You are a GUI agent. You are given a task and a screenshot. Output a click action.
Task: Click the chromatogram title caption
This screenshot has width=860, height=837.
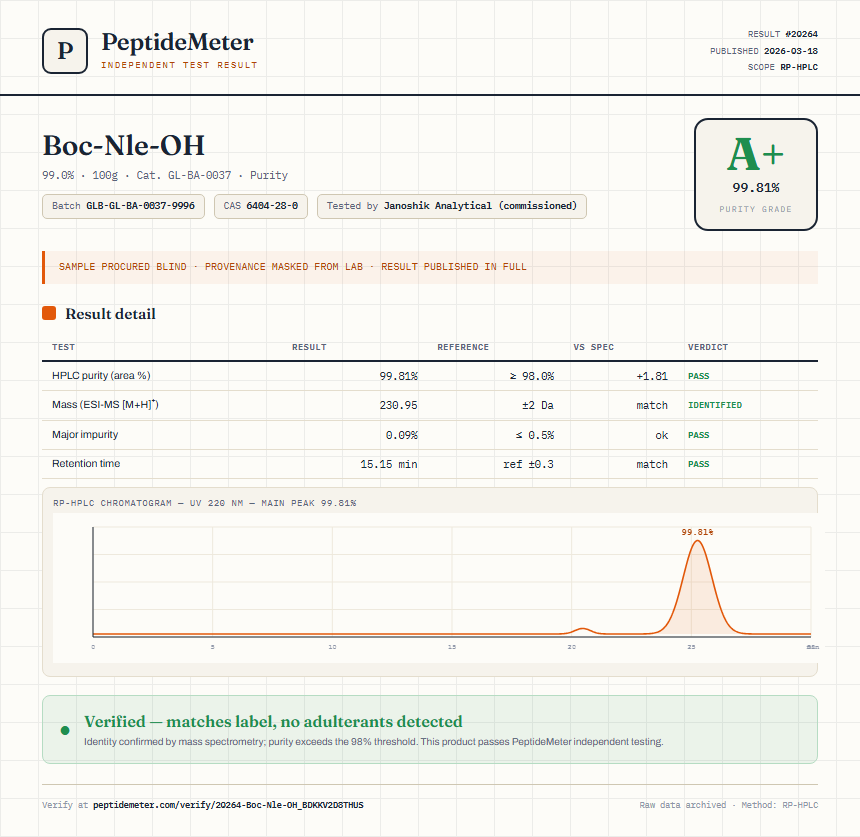[x=205, y=503]
